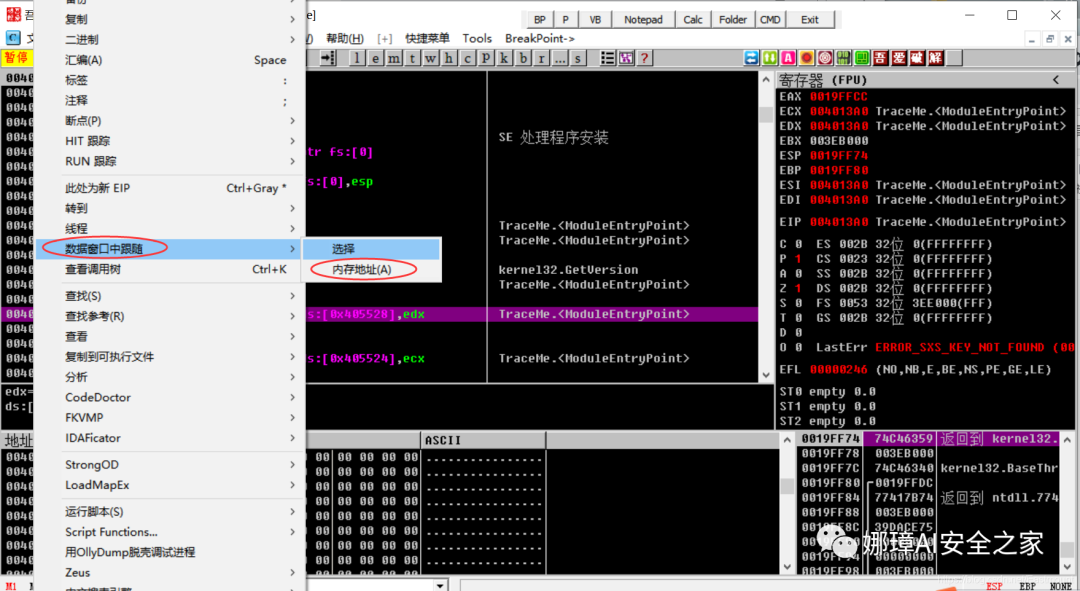
Task: Select stack row 0019FF74 返回到 kernel32
Action: pyautogui.click(x=928, y=439)
